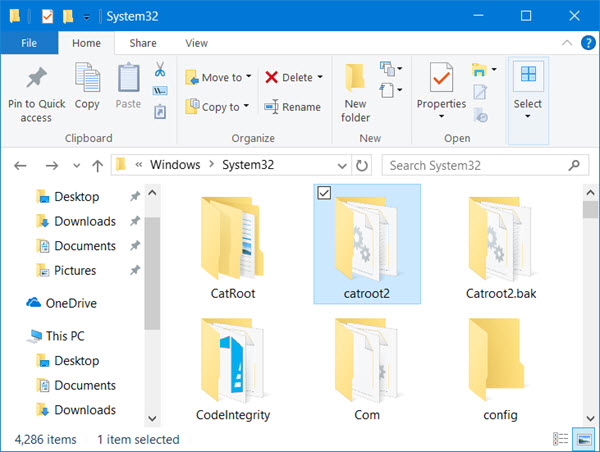Click the Rename button

(292, 107)
